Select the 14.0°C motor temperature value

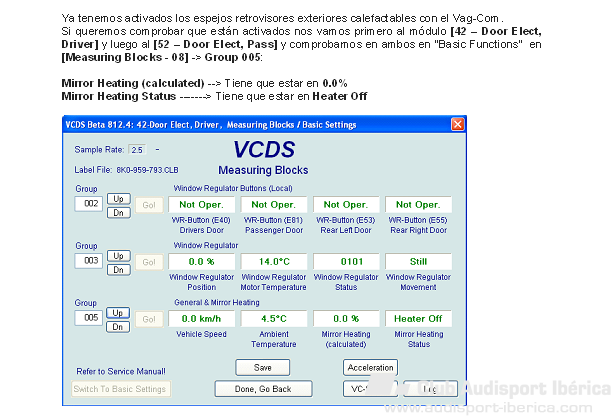pyautogui.click(x=274, y=262)
